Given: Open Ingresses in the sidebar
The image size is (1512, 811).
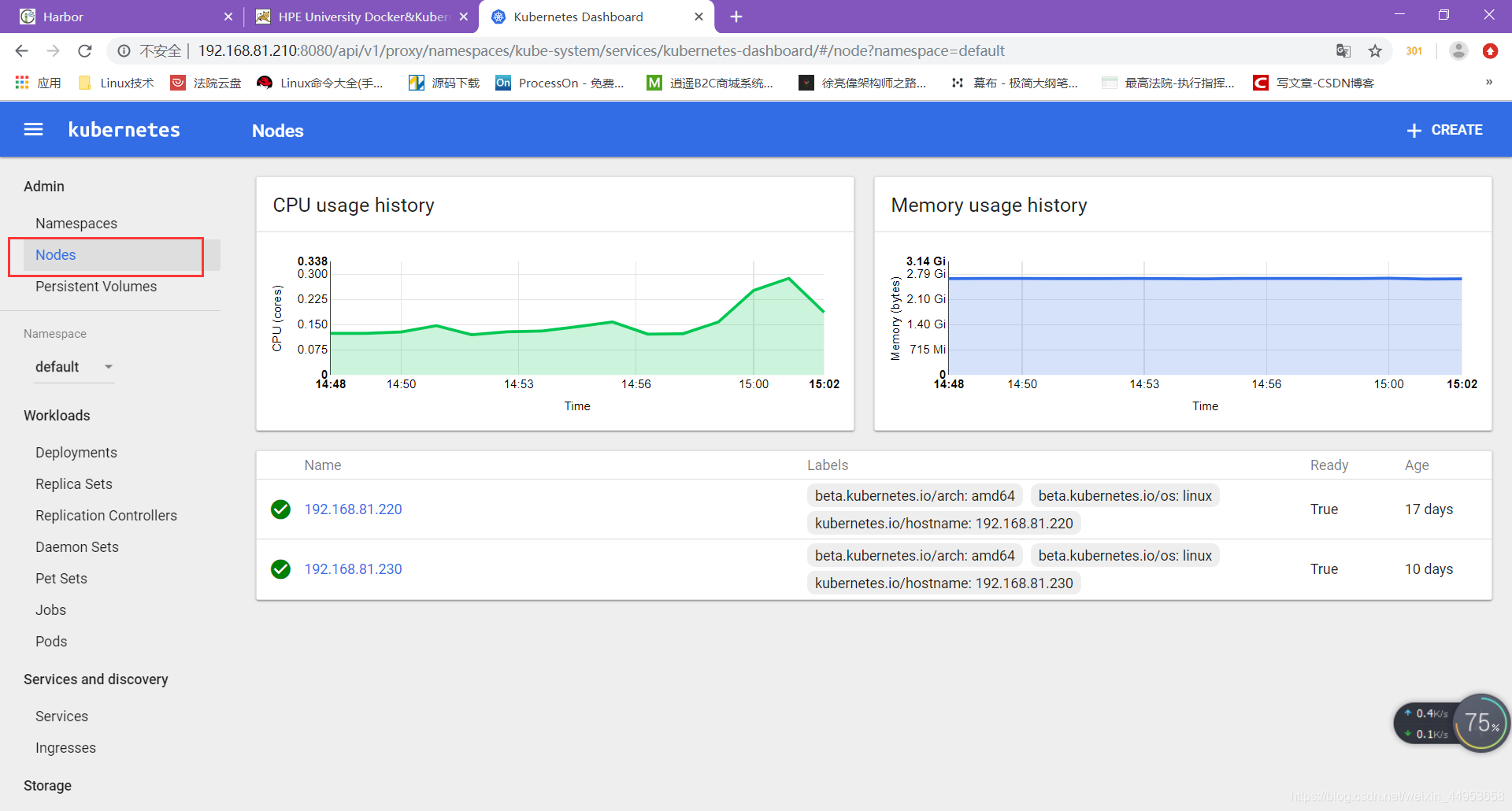Looking at the screenshot, I should 65,748.
